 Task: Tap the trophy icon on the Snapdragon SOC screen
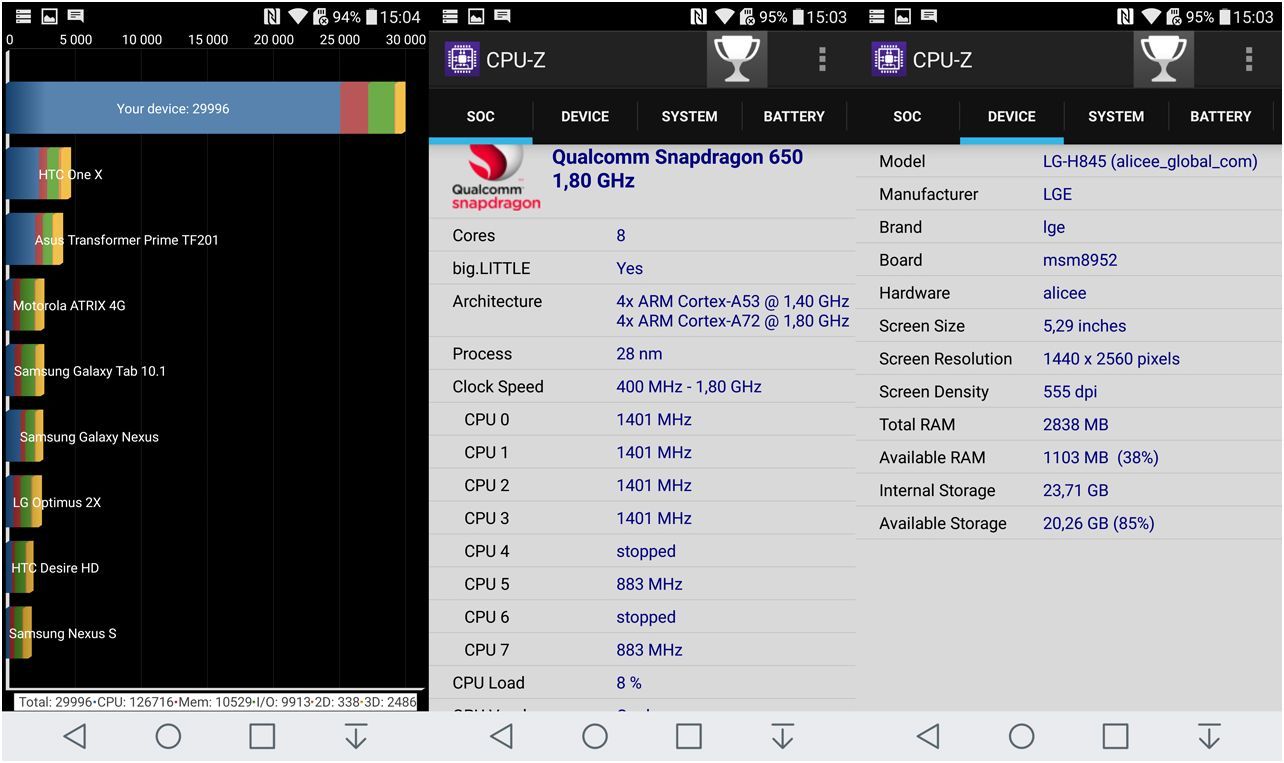(x=737, y=60)
